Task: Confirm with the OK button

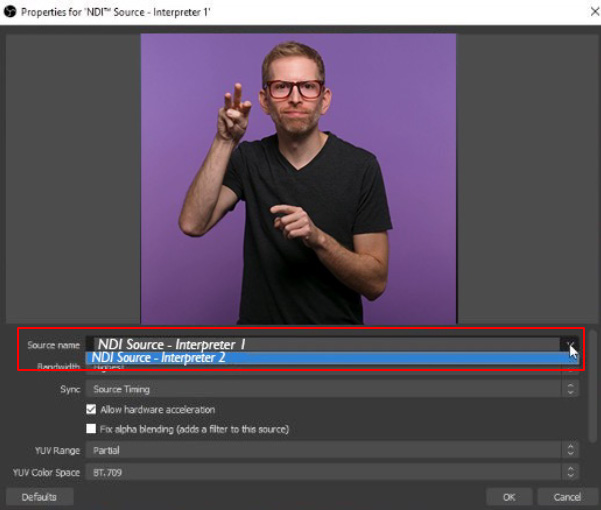Action: [x=509, y=497]
